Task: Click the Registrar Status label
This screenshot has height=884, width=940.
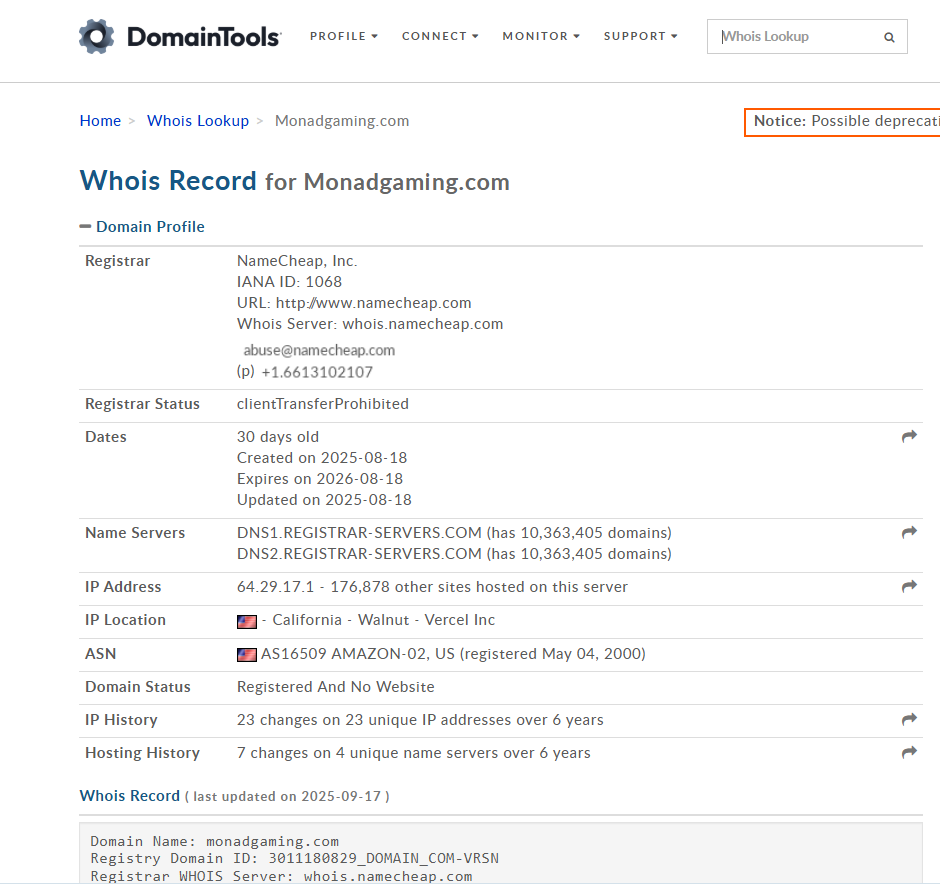Action: coord(142,403)
